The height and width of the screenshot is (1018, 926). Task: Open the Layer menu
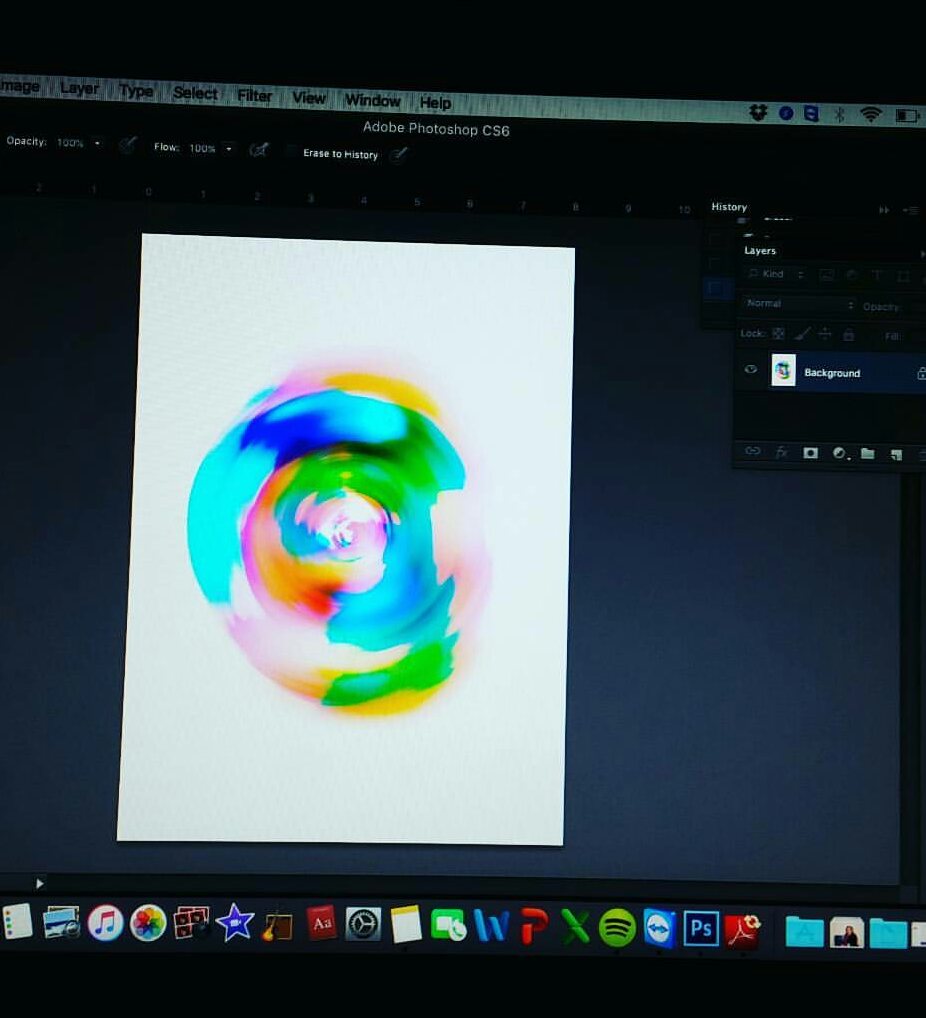pos(79,88)
